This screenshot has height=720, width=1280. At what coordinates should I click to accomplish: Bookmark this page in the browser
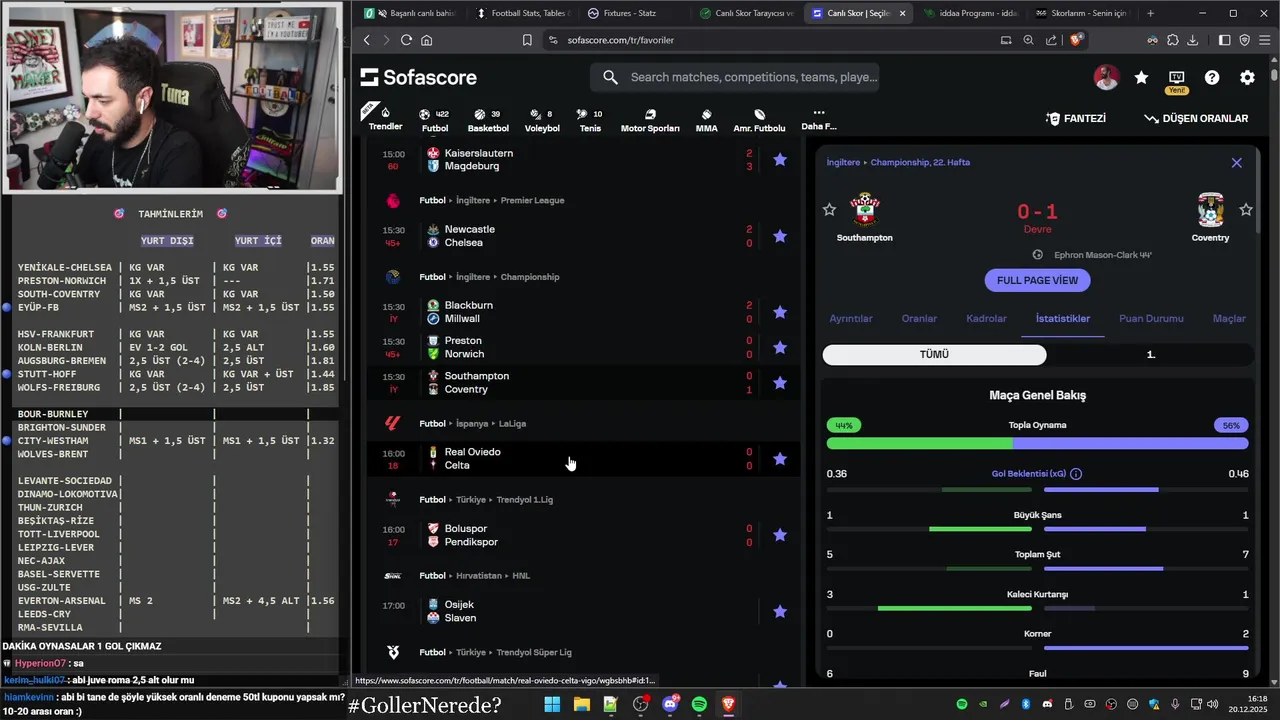click(527, 40)
